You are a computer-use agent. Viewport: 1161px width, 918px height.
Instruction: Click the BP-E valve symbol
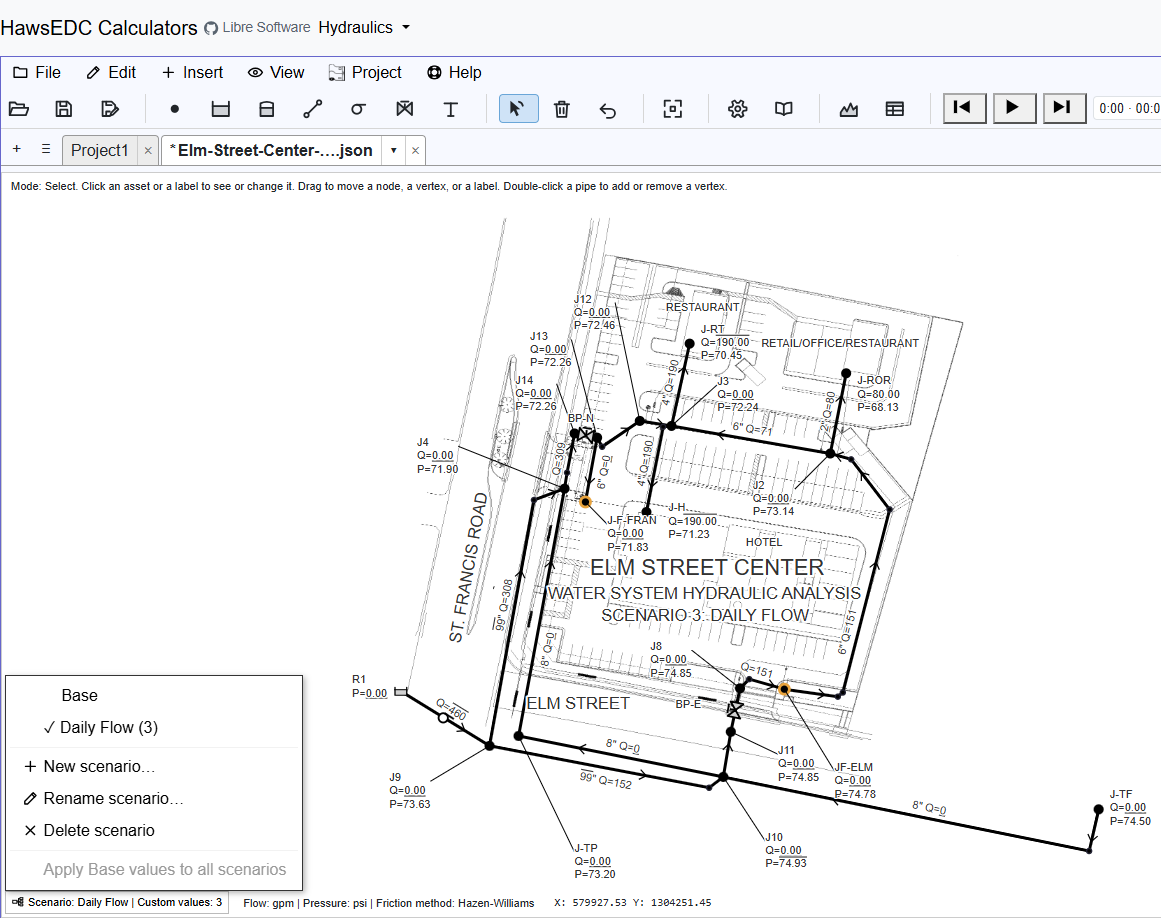[x=734, y=710]
